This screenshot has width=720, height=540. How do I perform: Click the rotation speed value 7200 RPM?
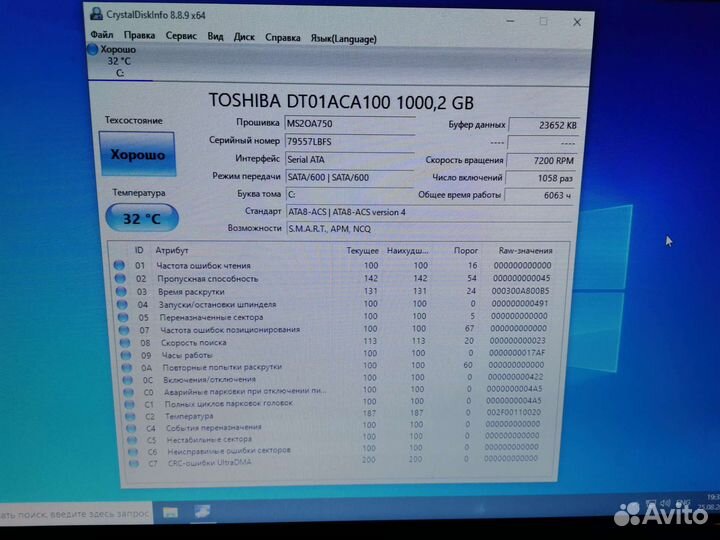[x=541, y=161]
